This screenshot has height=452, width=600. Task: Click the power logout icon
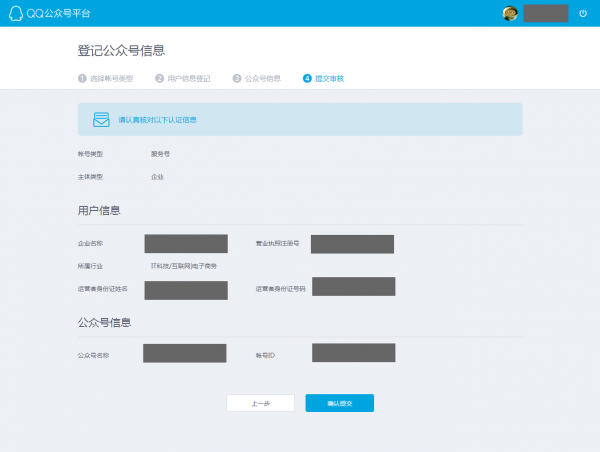583,13
